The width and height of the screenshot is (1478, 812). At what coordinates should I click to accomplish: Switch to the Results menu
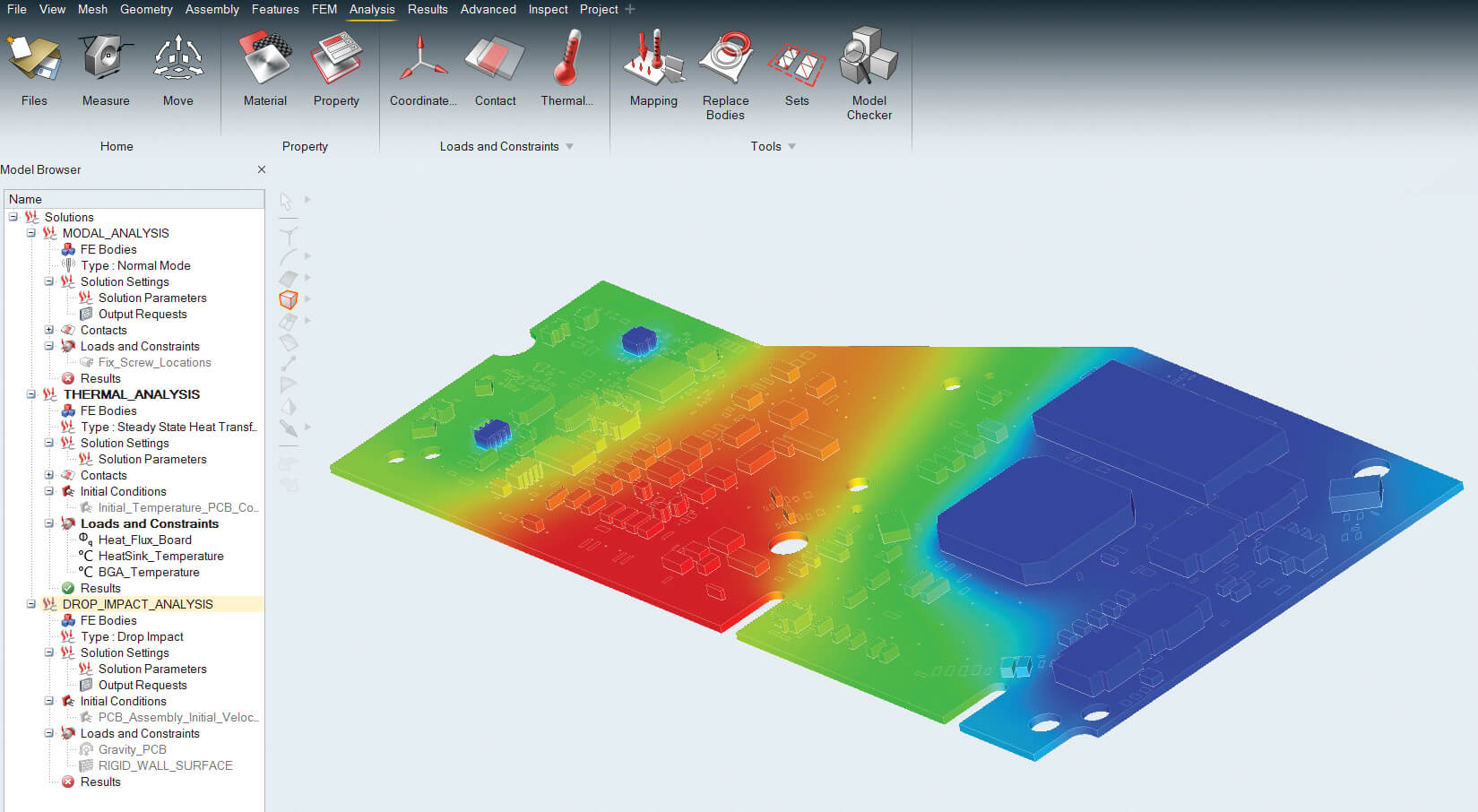pyautogui.click(x=428, y=9)
